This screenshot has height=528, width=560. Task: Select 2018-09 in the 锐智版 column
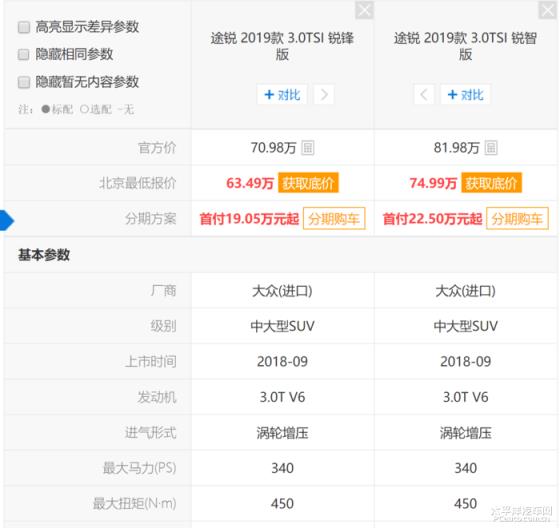[x=465, y=362]
